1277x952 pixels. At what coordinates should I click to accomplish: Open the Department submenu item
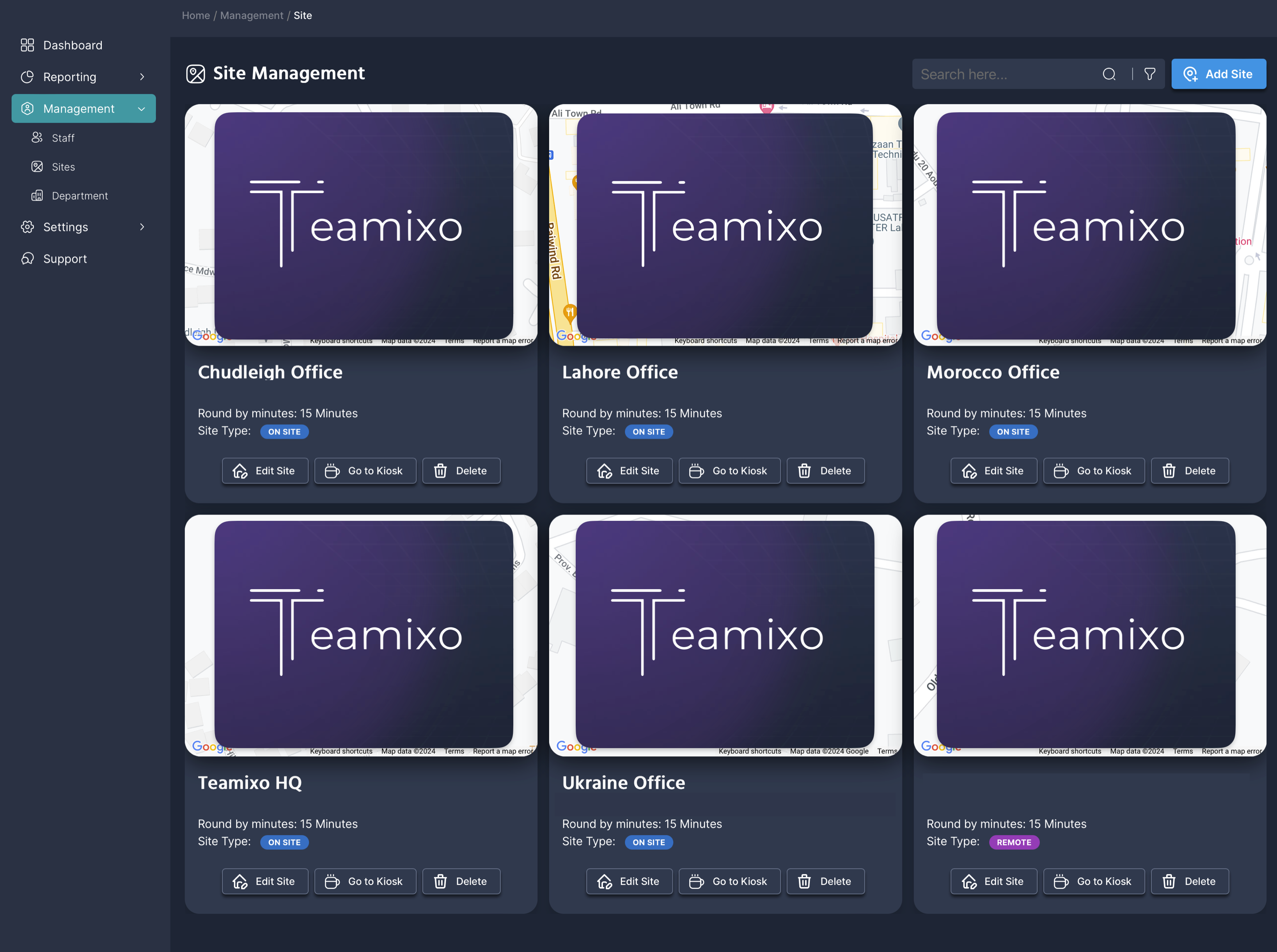[x=83, y=195]
